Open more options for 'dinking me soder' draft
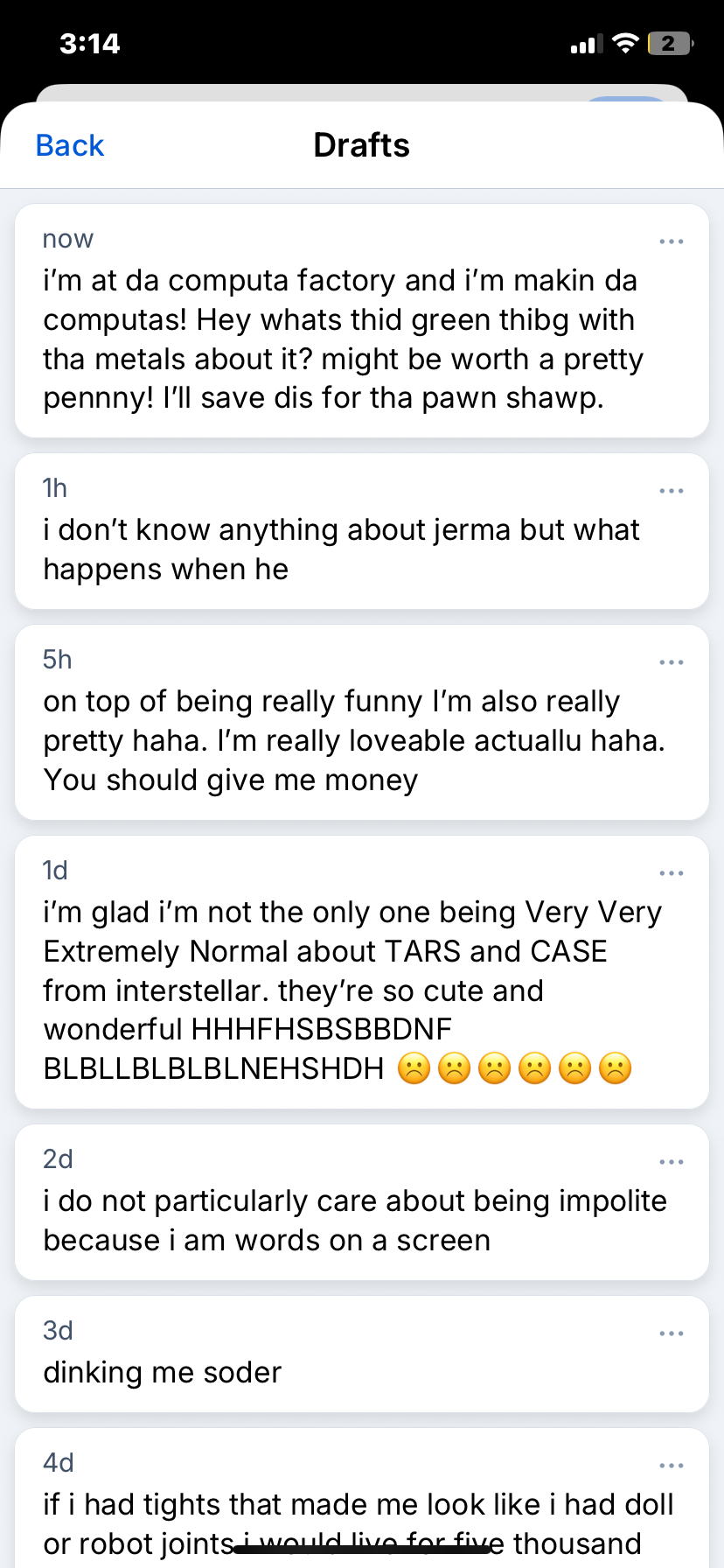Image resolution: width=724 pixels, height=1568 pixels. [x=671, y=1333]
